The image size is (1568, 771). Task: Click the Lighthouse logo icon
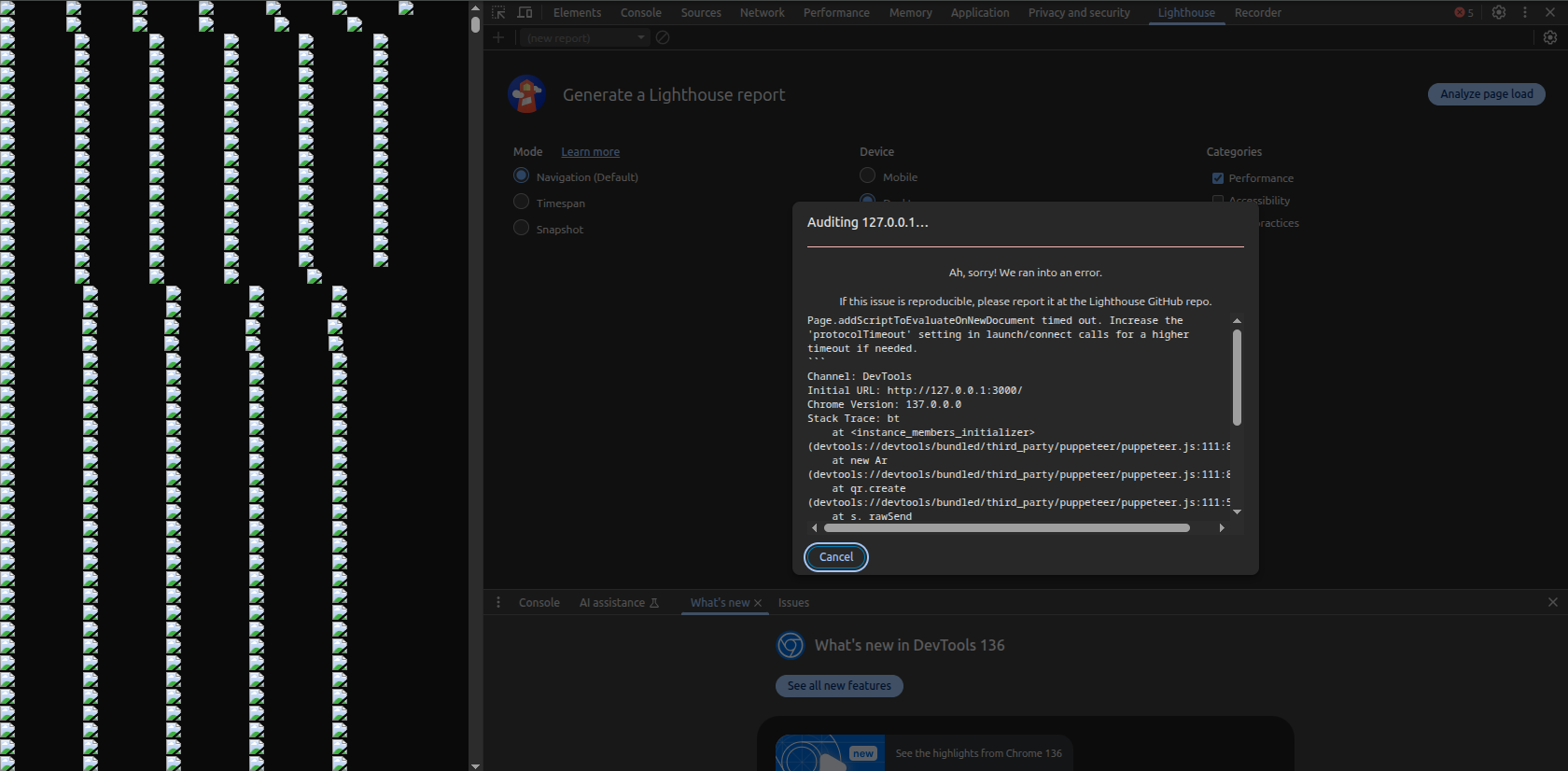[x=527, y=94]
